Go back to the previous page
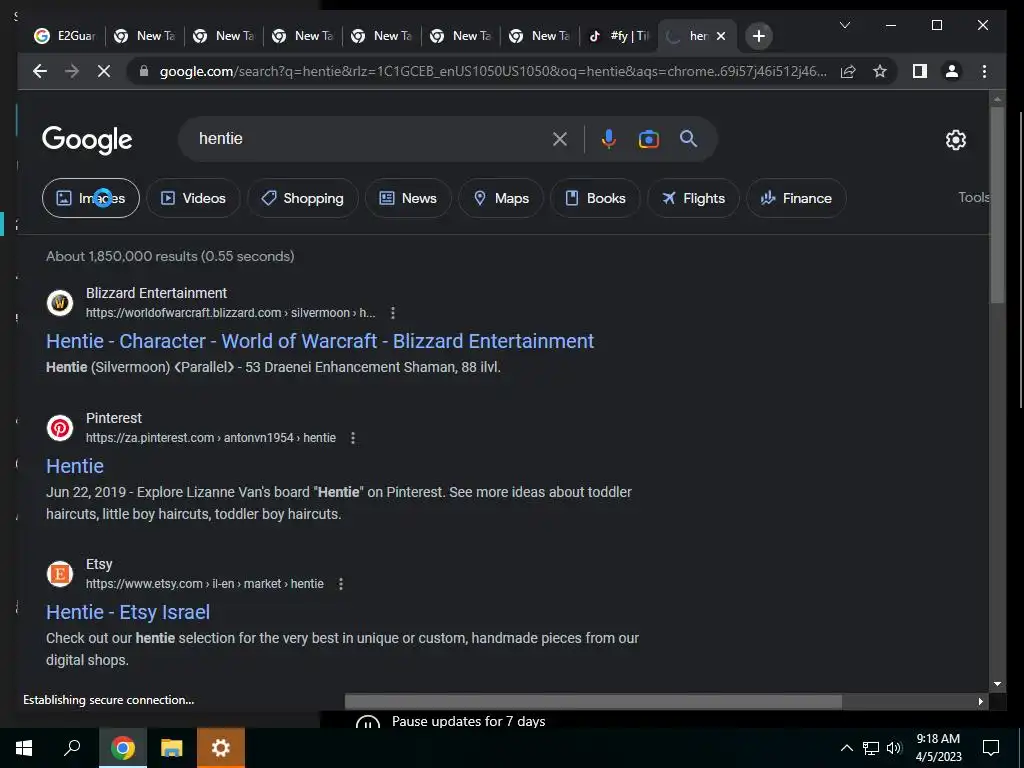This screenshot has width=1024, height=768. coord(40,71)
